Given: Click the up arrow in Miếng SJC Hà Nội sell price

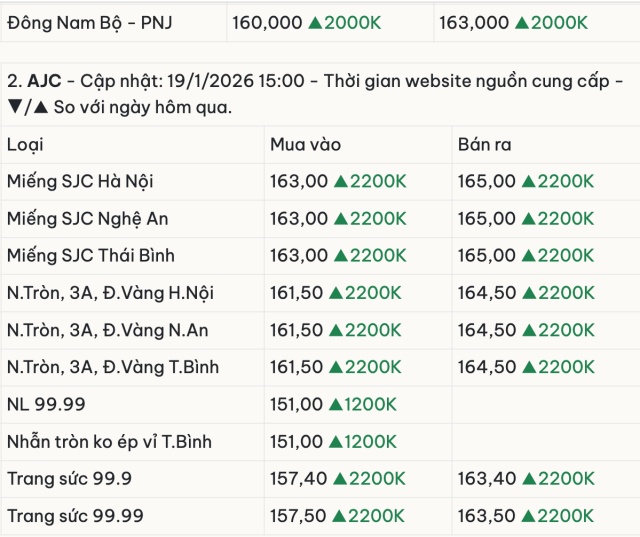Looking at the screenshot, I should pyautogui.click(x=528, y=181).
